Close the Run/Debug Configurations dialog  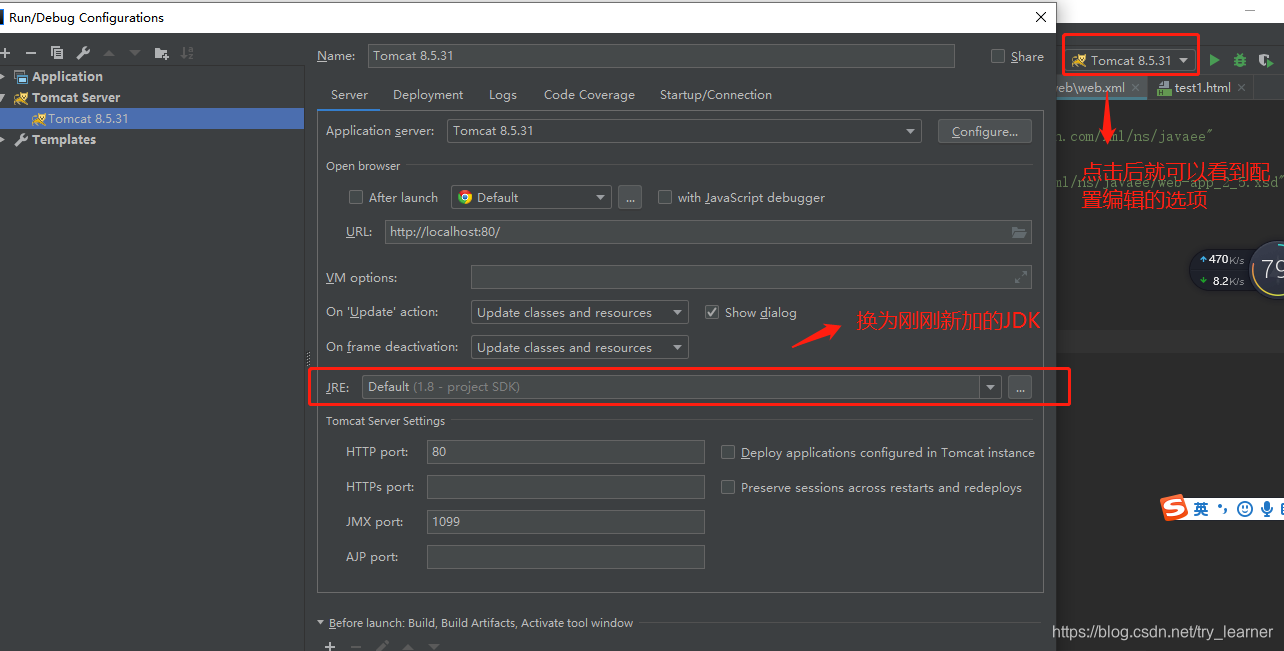pyautogui.click(x=1041, y=17)
